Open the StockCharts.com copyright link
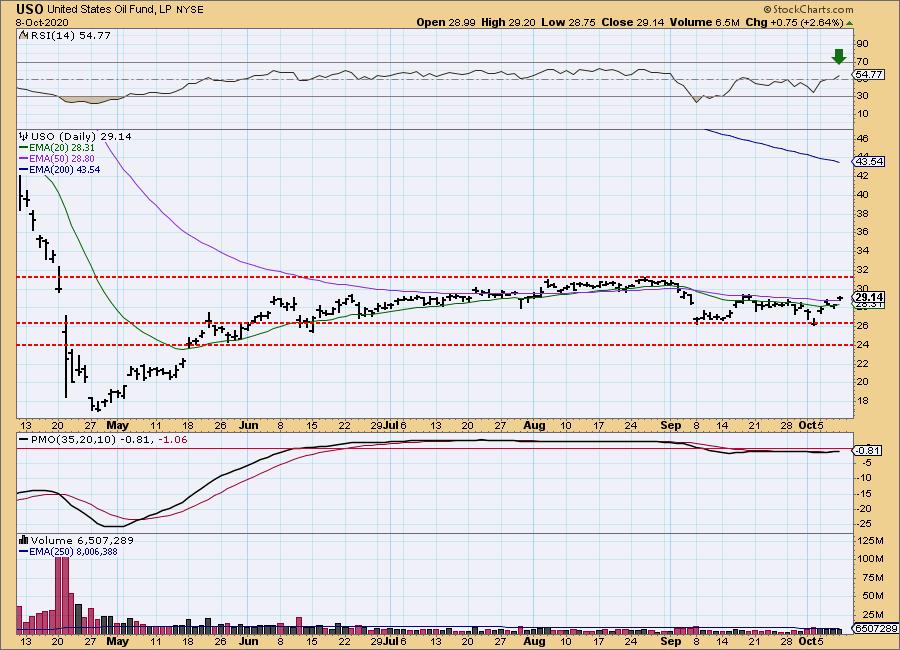The image size is (900, 650). pyautogui.click(x=808, y=9)
